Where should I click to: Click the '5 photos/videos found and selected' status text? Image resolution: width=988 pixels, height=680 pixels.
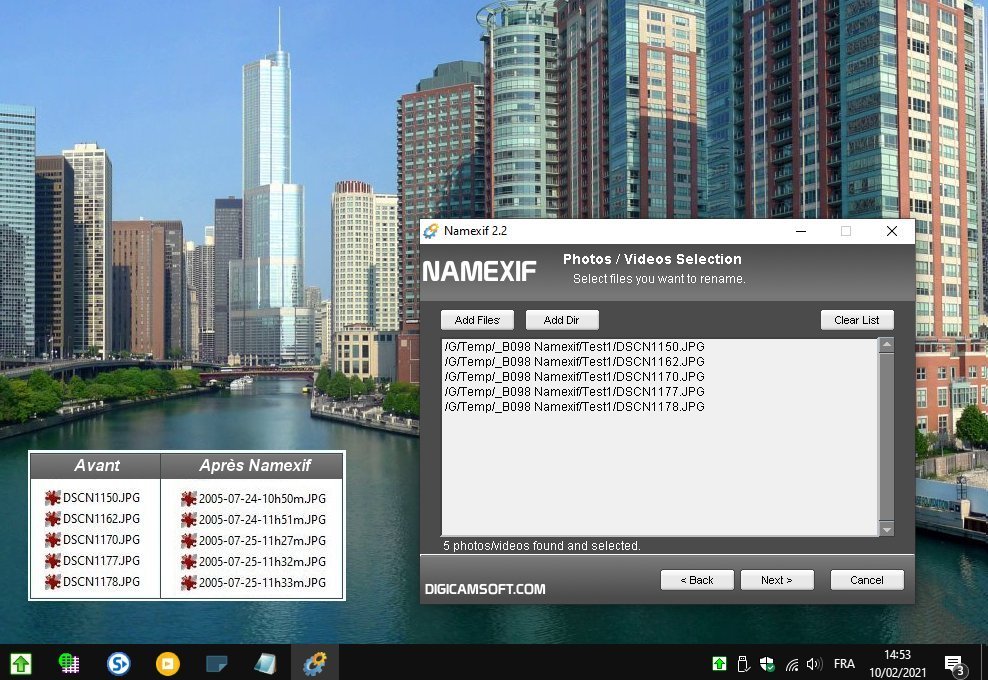point(541,546)
